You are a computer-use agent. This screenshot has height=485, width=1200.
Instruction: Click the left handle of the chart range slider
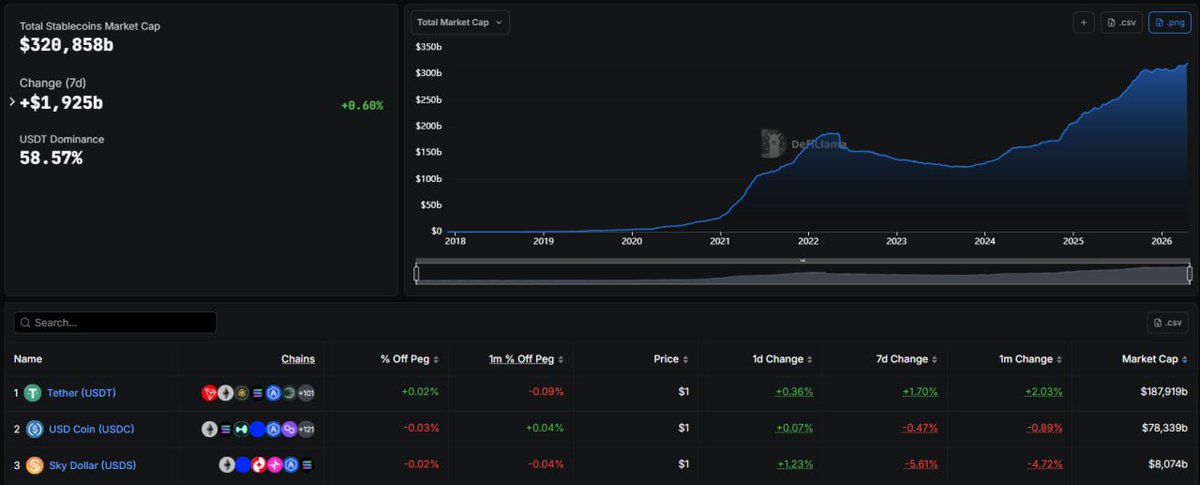point(416,273)
